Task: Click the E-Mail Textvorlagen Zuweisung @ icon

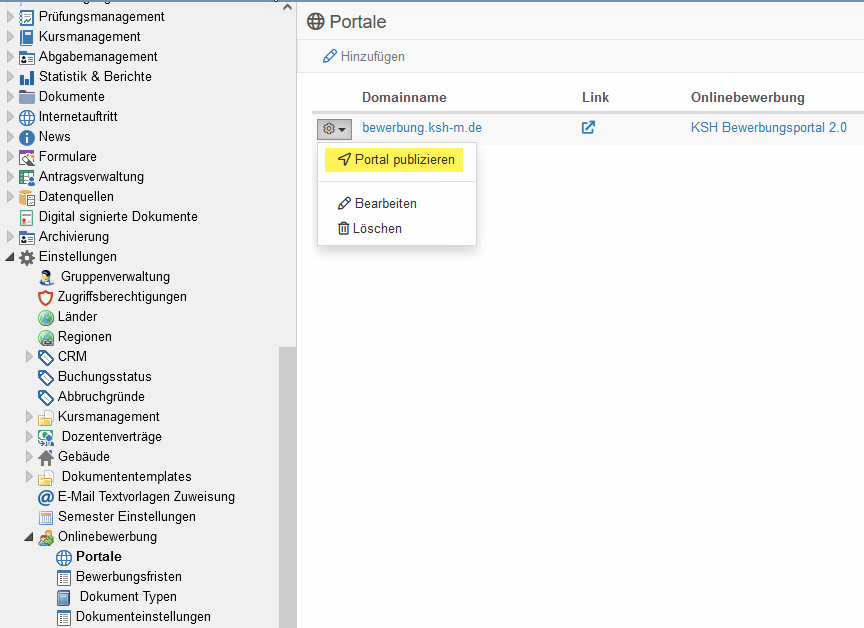Action: [46, 497]
